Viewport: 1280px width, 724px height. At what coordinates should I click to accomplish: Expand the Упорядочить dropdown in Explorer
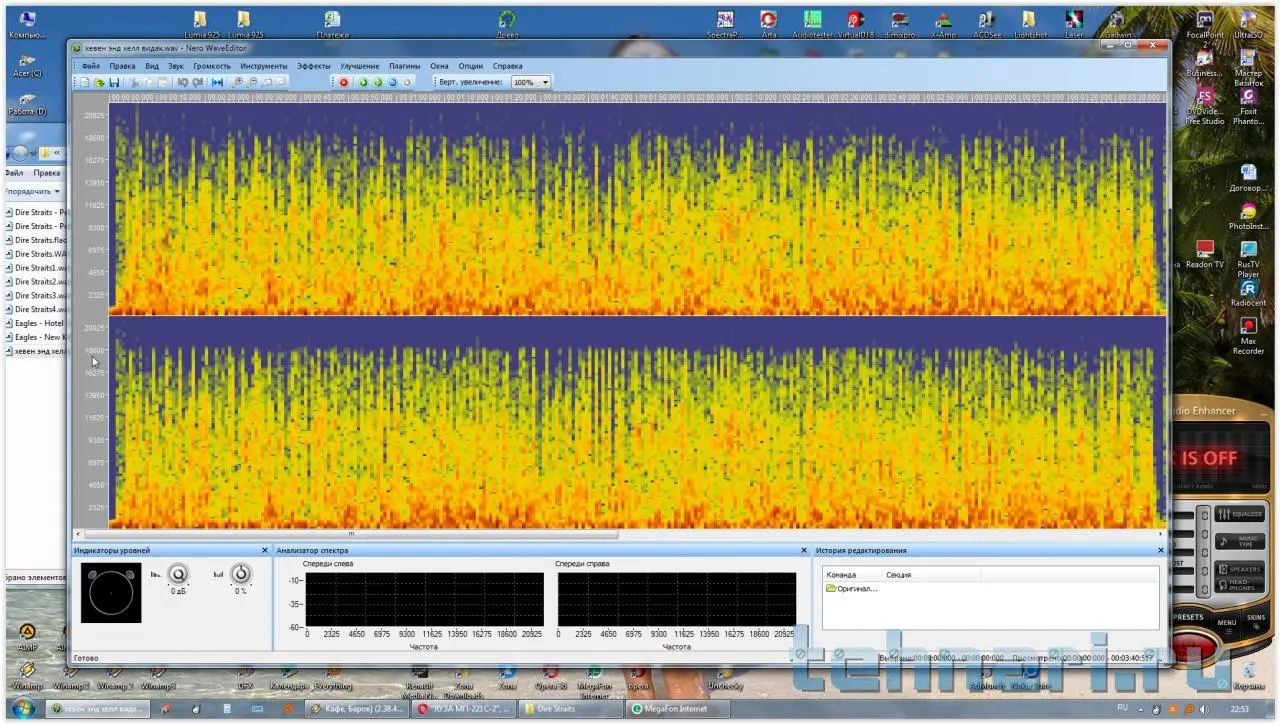click(x=32, y=191)
